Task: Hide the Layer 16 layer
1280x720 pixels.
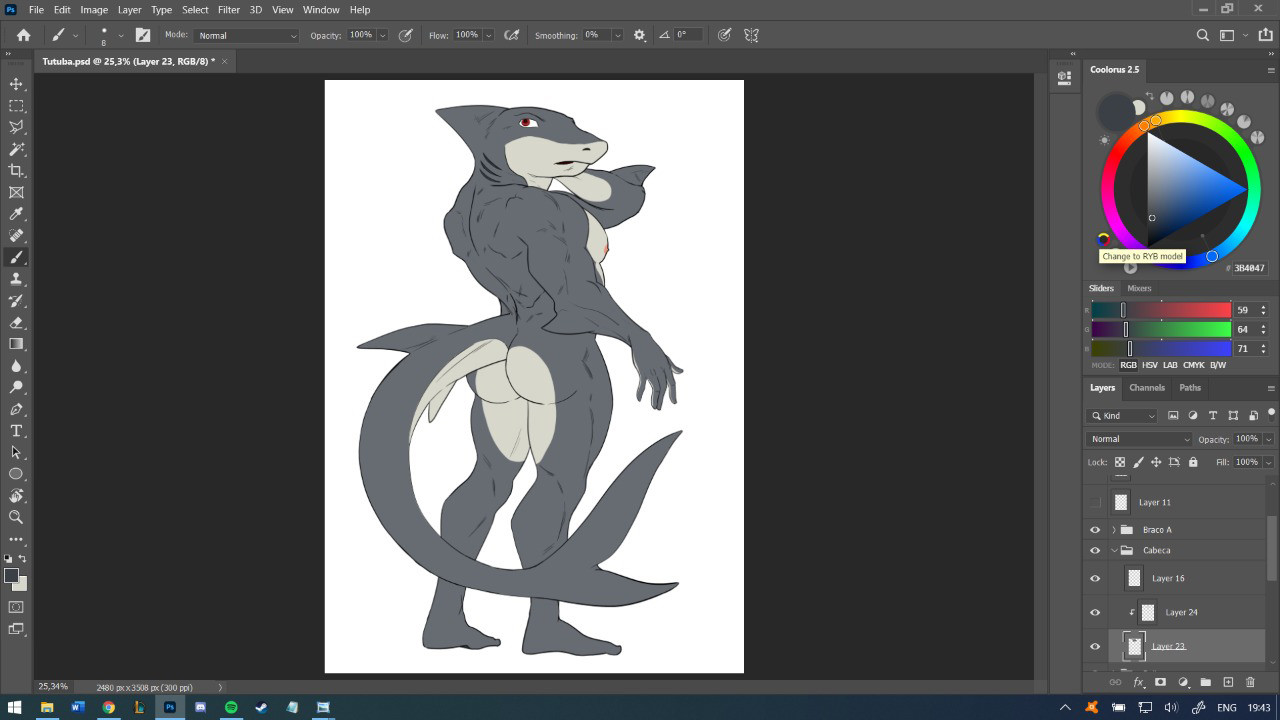Action: [1095, 578]
